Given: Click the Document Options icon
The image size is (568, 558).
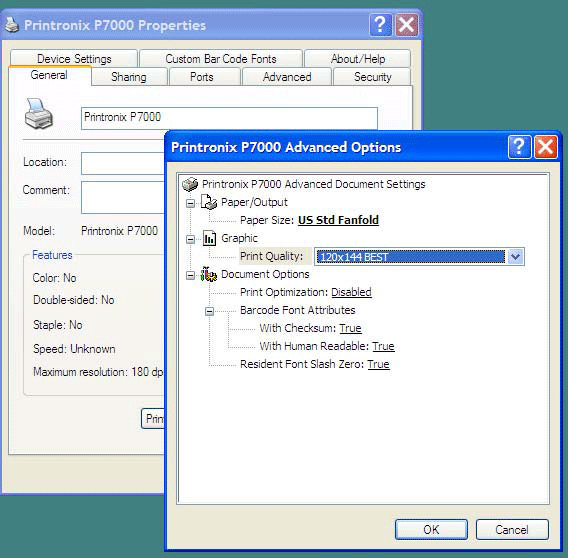Looking at the screenshot, I should click(x=209, y=274).
